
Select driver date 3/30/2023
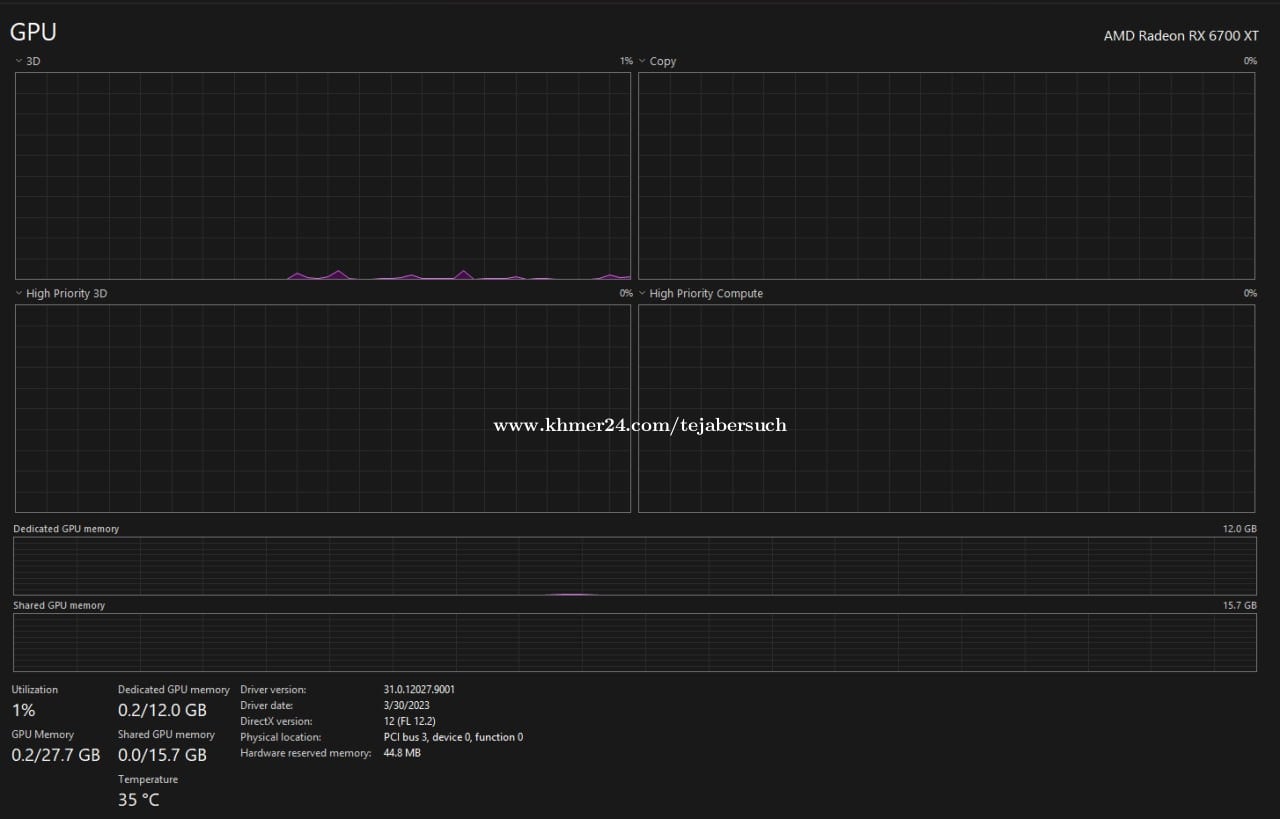pos(407,705)
